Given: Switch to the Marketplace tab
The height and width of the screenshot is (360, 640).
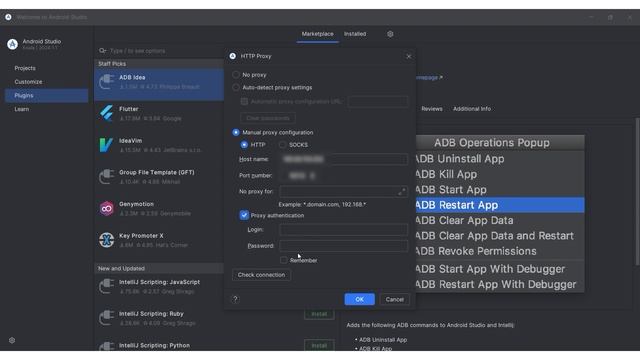Looking at the screenshot, I should (x=318, y=34).
